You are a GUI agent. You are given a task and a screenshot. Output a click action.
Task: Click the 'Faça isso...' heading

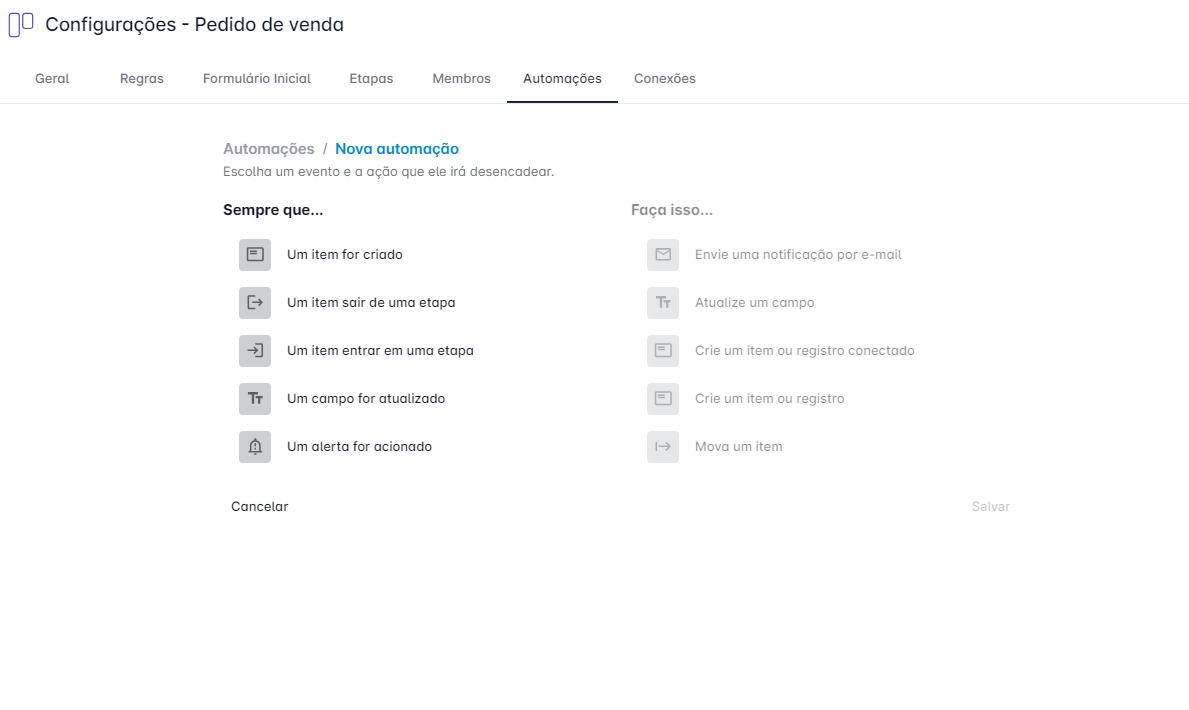click(x=672, y=210)
